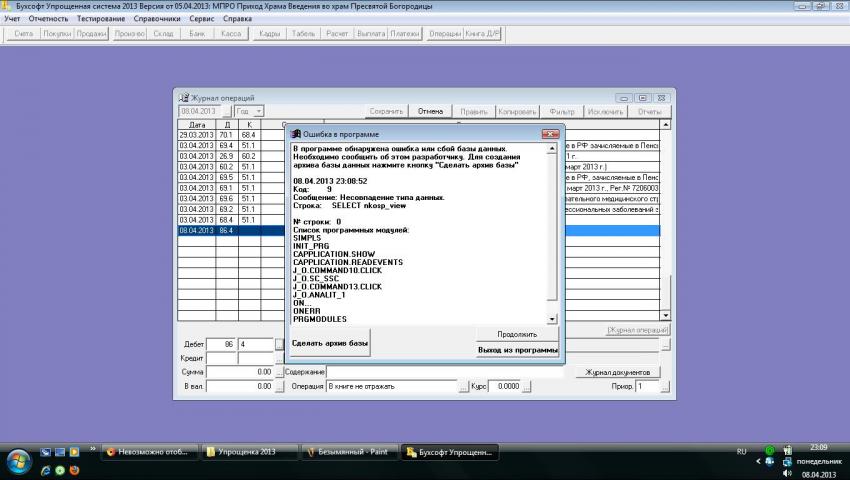Click the Отмена toolbar button

point(430,111)
